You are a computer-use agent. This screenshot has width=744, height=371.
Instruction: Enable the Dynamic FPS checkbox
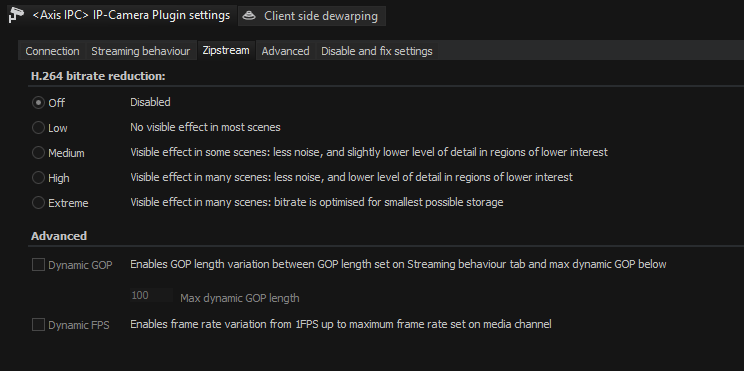[x=38, y=325]
